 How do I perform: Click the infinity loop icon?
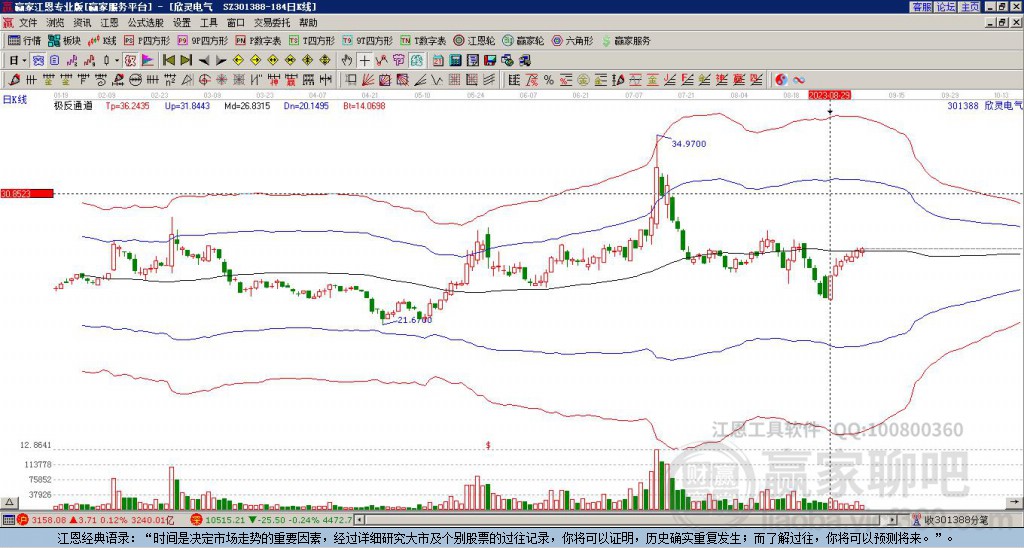point(799,80)
